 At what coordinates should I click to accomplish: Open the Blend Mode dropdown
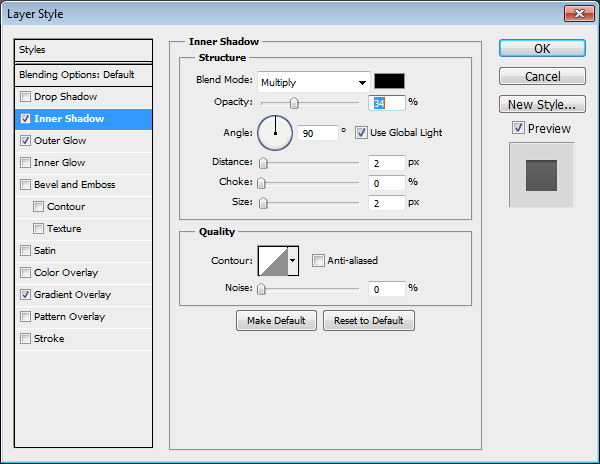[x=313, y=82]
